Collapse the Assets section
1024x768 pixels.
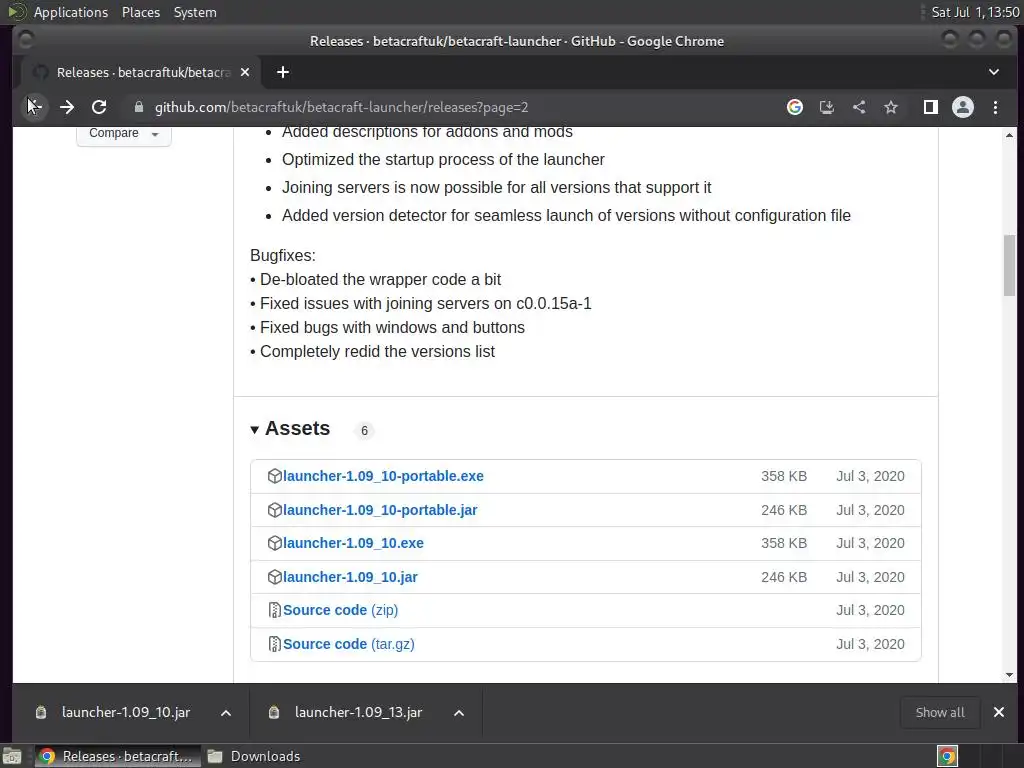(x=290, y=428)
